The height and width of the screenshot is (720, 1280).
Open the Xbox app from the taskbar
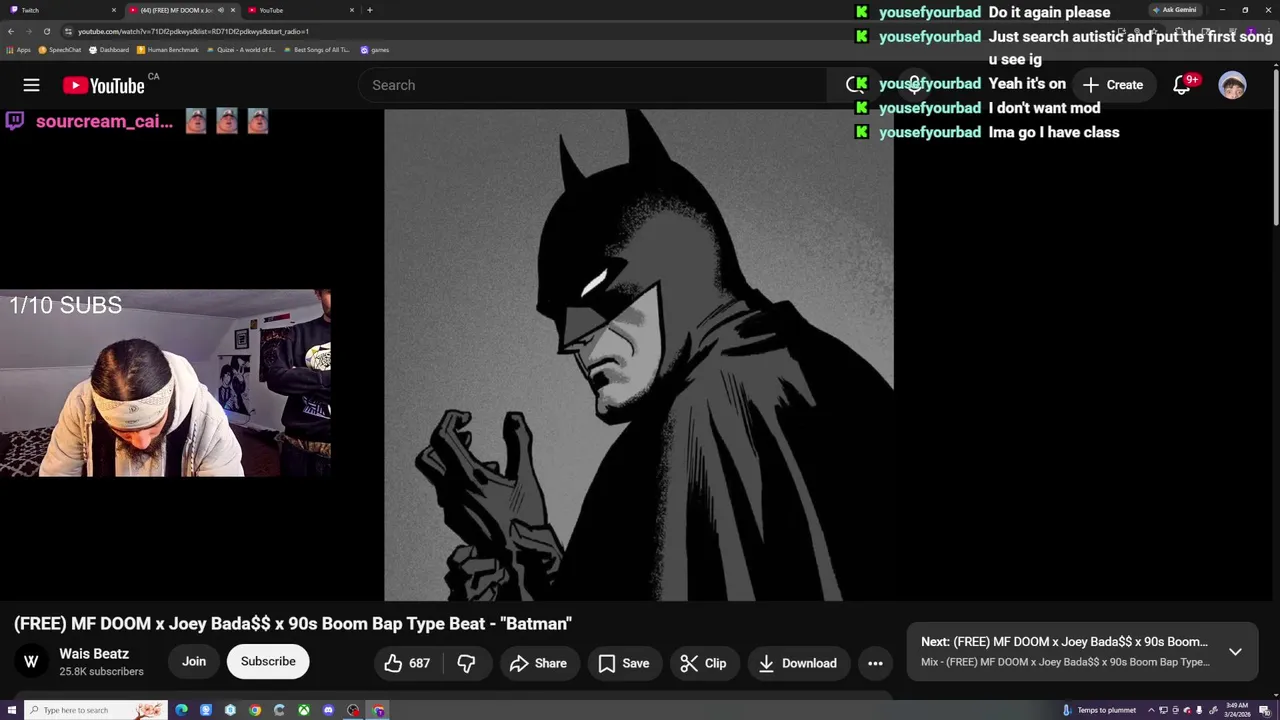pyautogui.click(x=304, y=710)
